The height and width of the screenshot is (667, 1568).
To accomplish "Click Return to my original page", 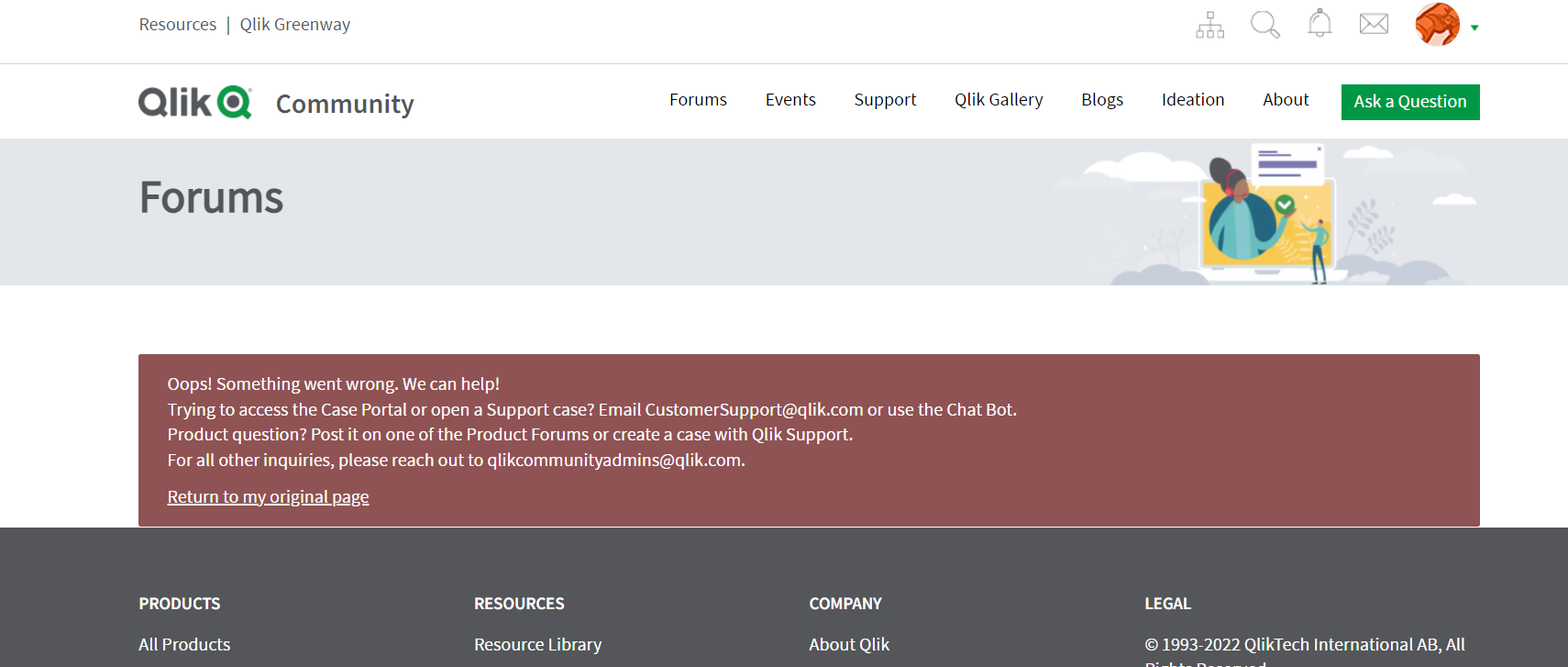I will pyautogui.click(x=268, y=496).
